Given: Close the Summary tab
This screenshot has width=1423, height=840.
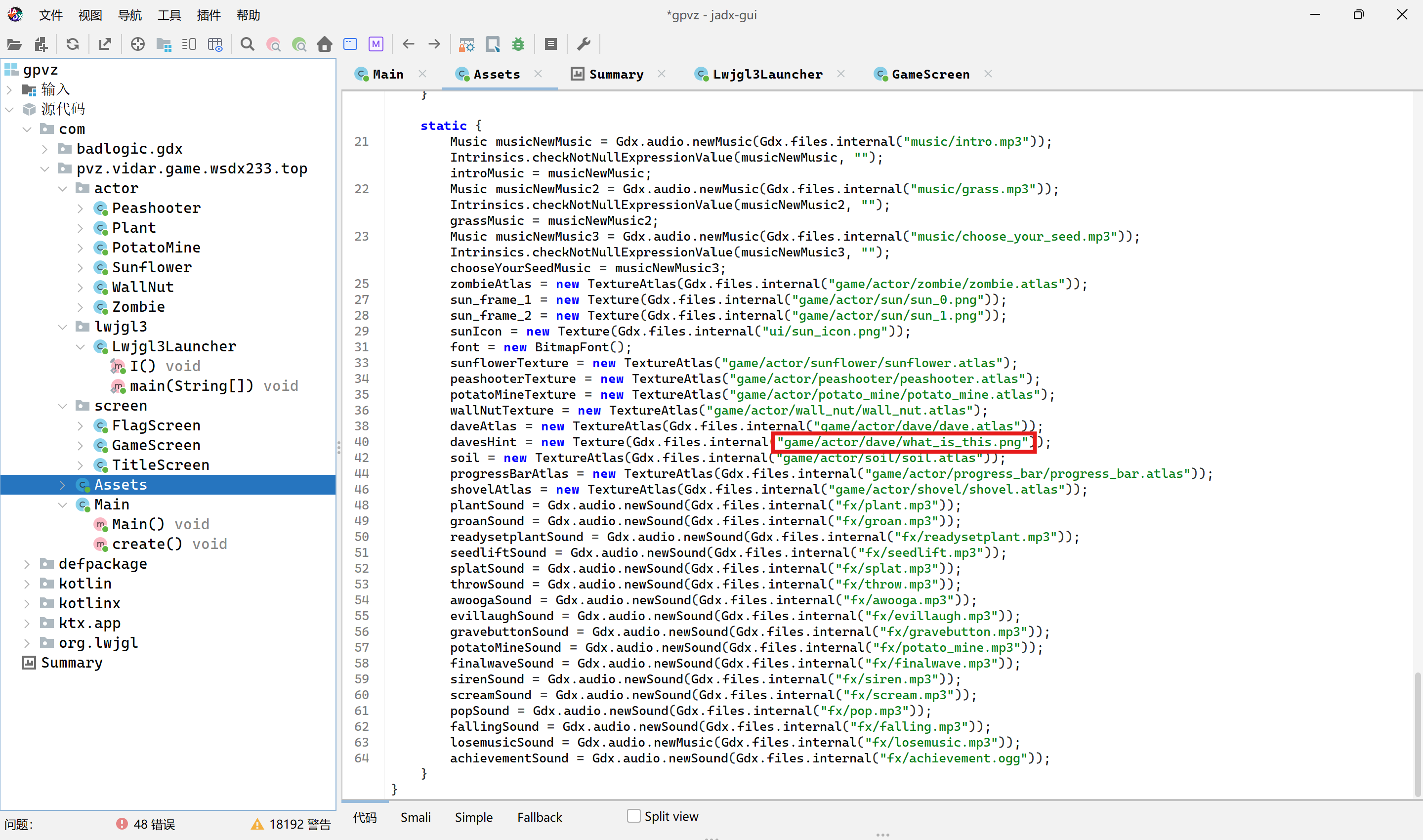Looking at the screenshot, I should tap(662, 74).
